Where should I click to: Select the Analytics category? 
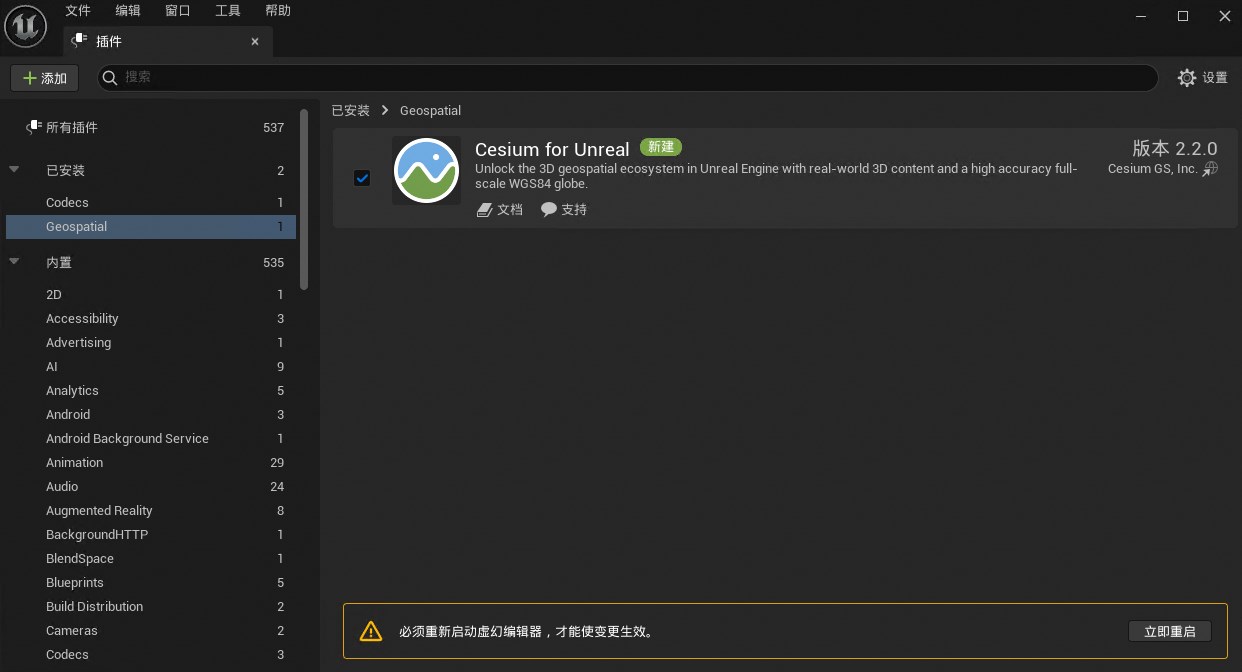153,390
